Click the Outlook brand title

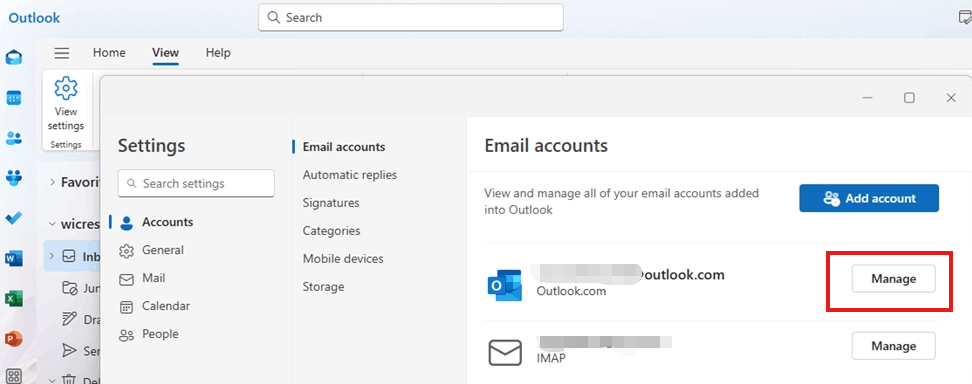(34, 17)
